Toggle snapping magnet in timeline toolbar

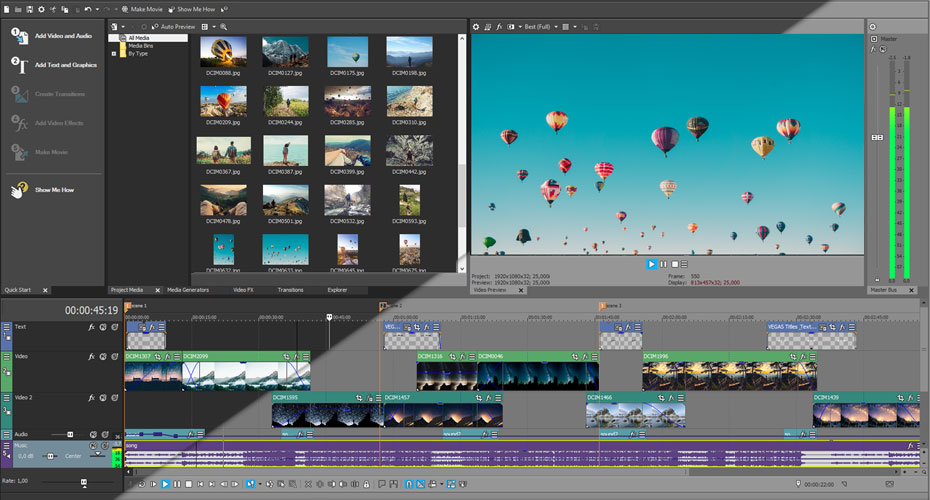tap(409, 484)
